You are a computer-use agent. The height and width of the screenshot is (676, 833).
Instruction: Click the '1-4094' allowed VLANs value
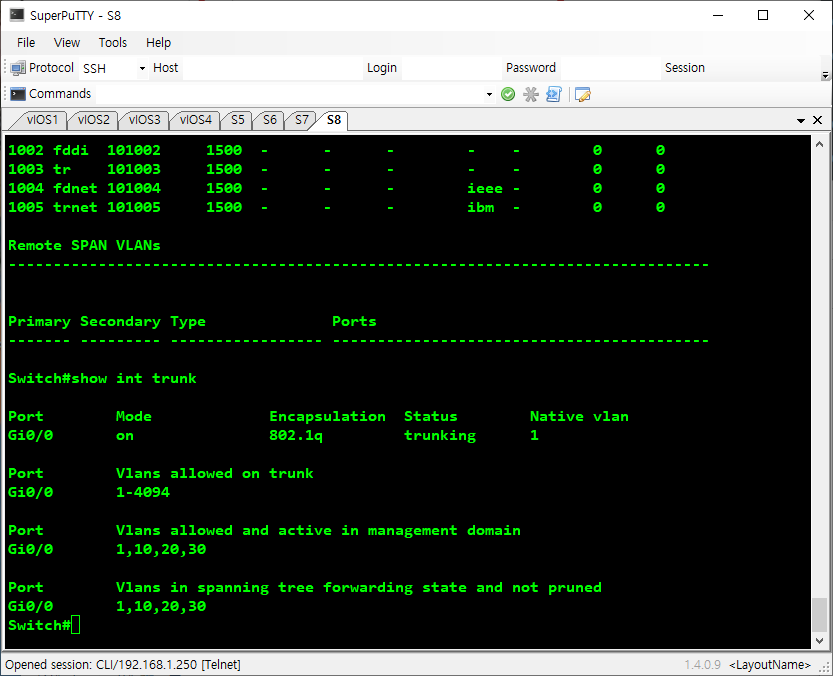coord(143,493)
